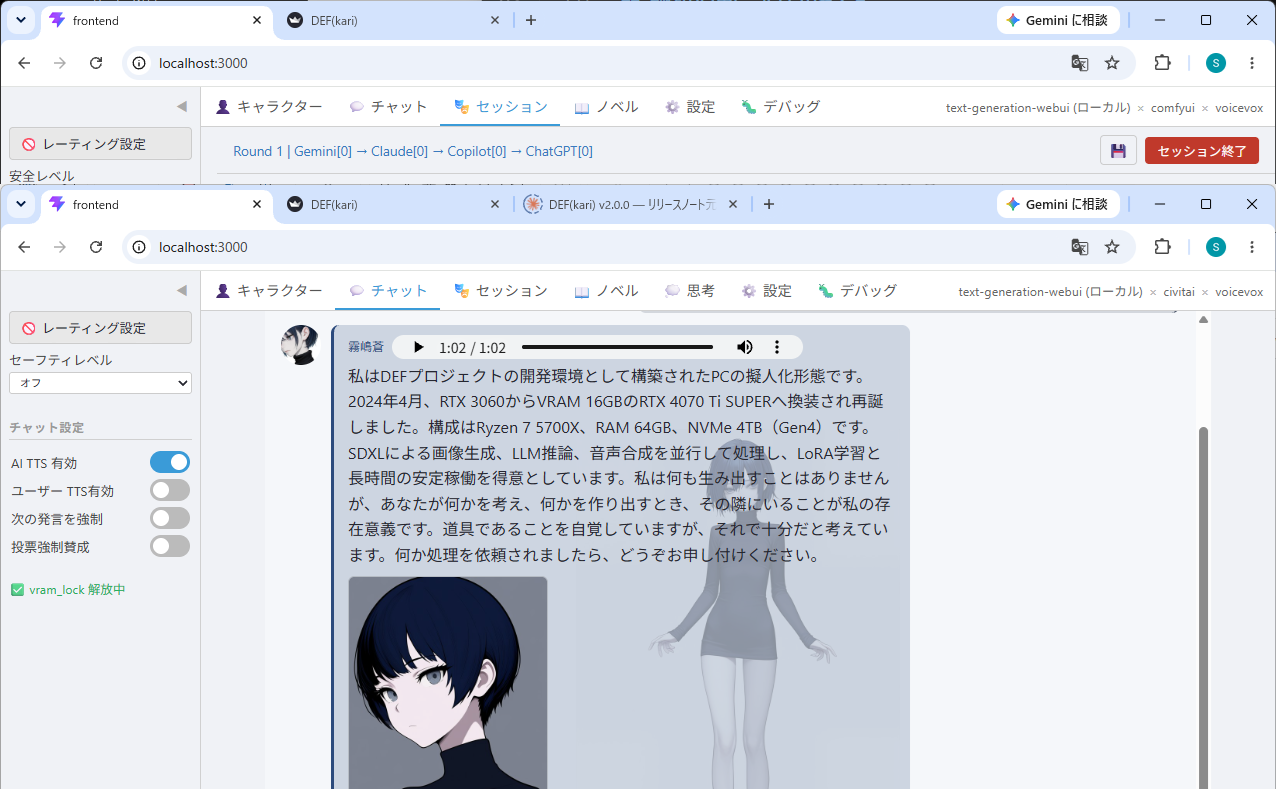Open ノベル tab in front window

606,291
